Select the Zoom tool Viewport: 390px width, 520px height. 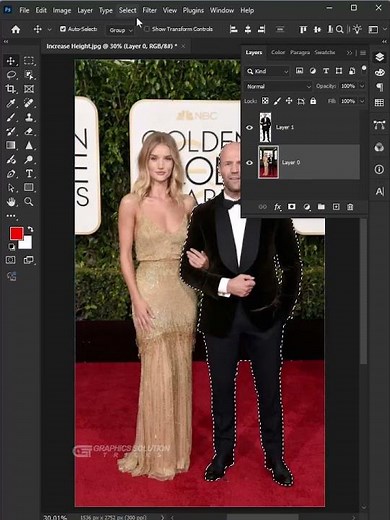[x=29, y=201]
